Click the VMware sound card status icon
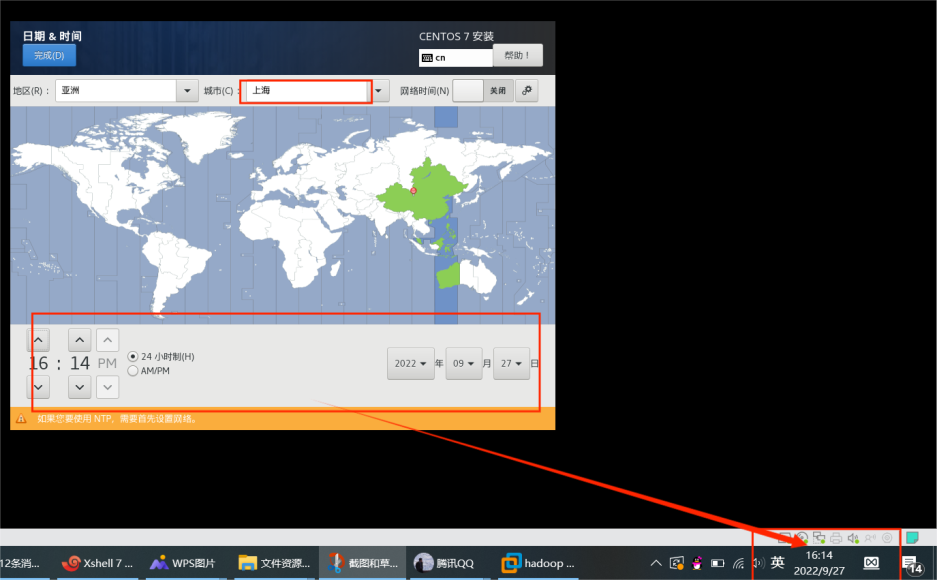The height and width of the screenshot is (580, 937). tap(853, 538)
